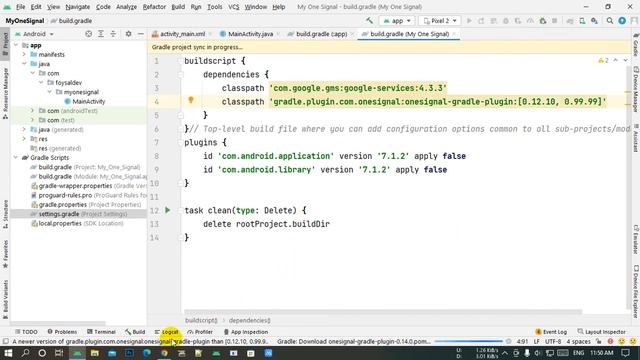640x360 pixels.
Task: Click the Collapse All icon in the Project panel
Action: coord(113,34)
